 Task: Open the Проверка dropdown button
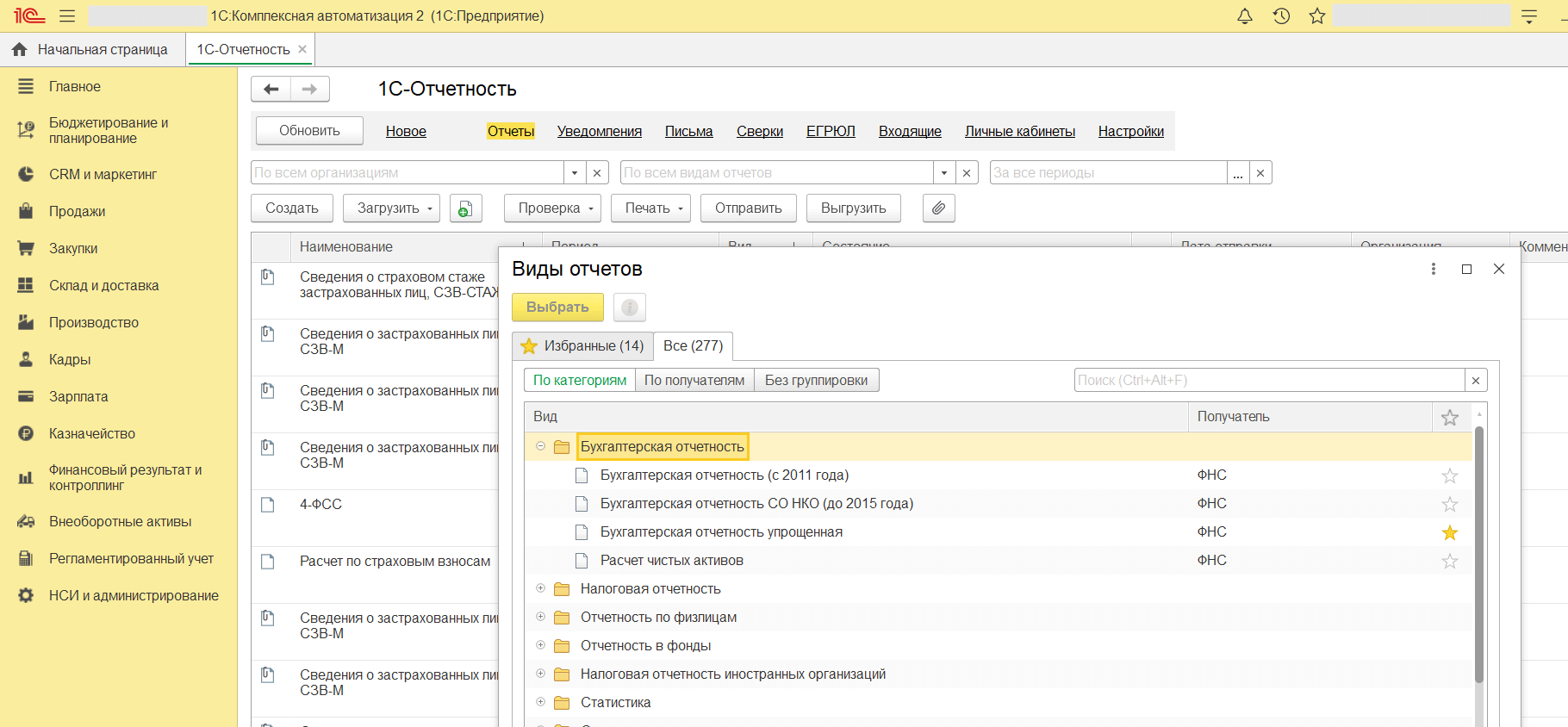[553, 208]
